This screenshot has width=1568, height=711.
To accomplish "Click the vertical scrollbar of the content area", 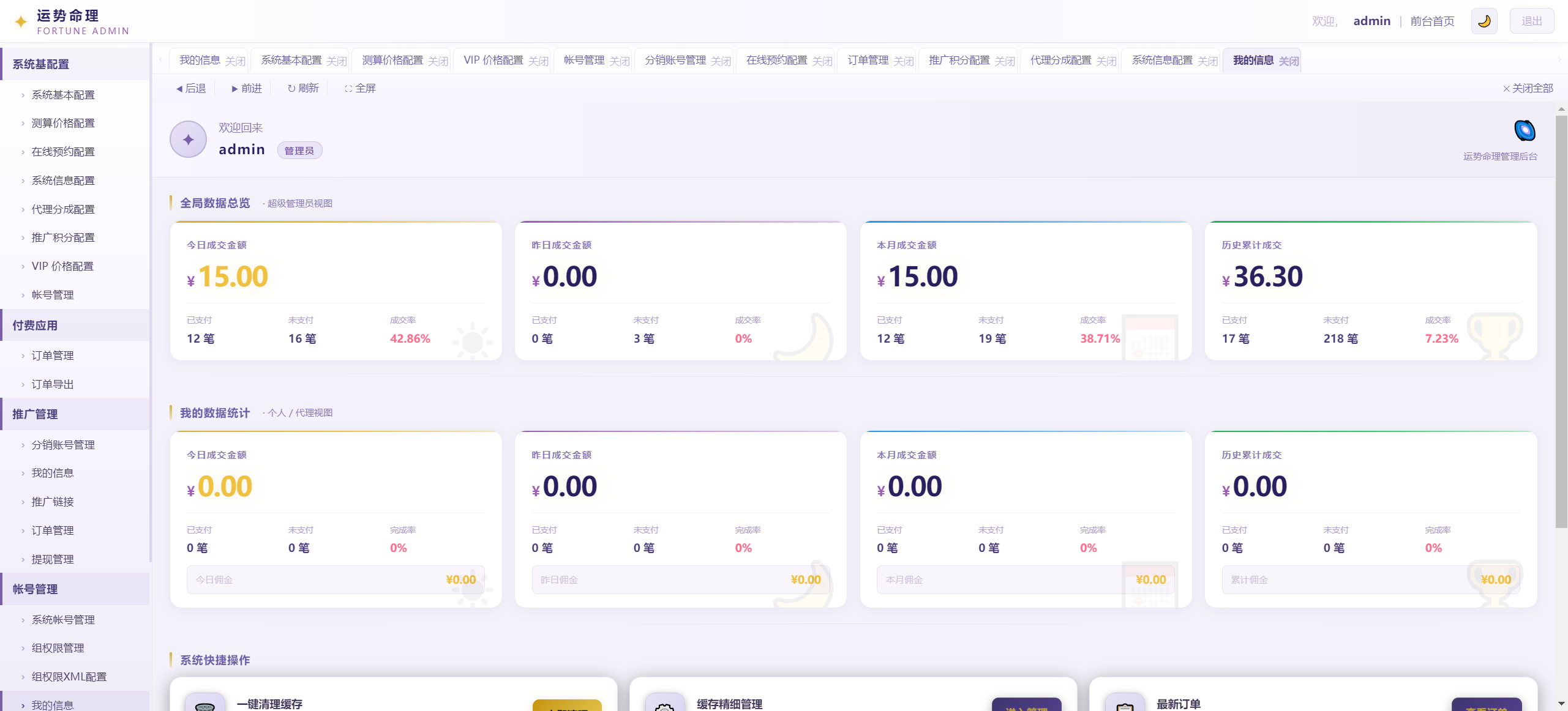I will point(1561,321).
